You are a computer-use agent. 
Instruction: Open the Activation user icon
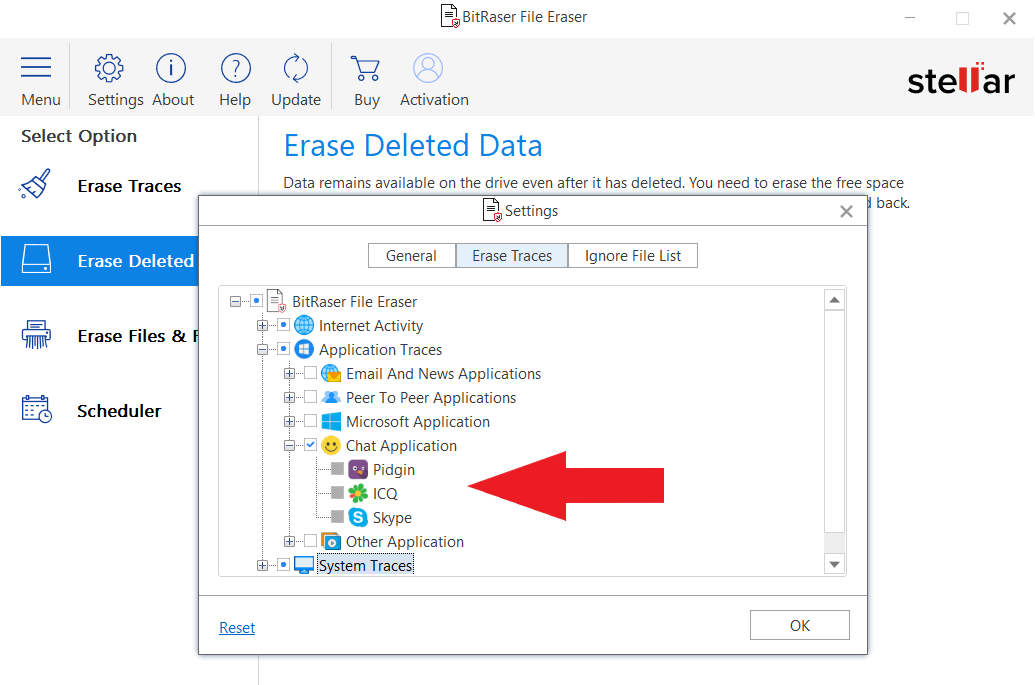coord(428,68)
